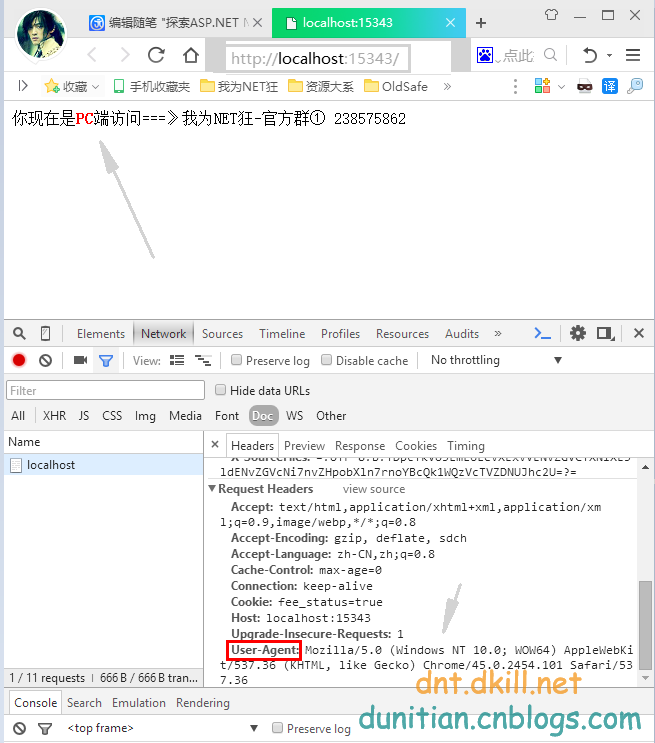The height and width of the screenshot is (743, 655).
Task: Toggle capture screenshots camera icon
Action: click(x=81, y=360)
